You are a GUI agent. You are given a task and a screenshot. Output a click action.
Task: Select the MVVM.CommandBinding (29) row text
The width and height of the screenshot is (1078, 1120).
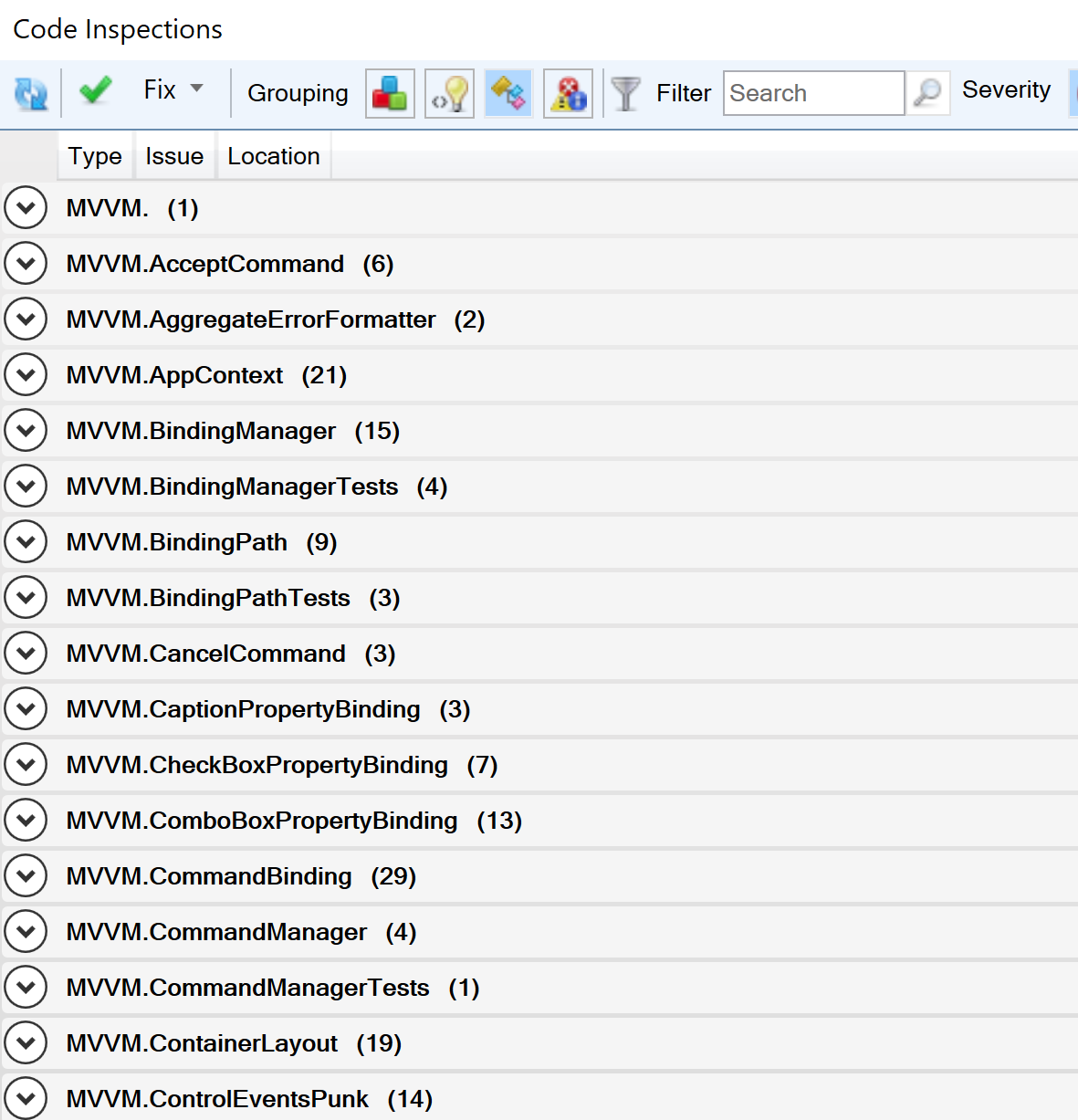(x=241, y=876)
